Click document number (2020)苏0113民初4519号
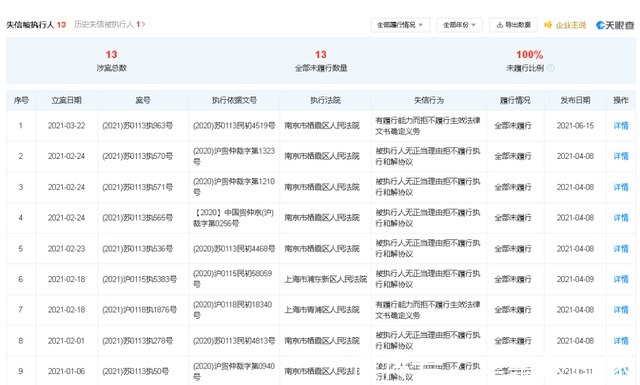The width and height of the screenshot is (640, 385). click(234, 126)
